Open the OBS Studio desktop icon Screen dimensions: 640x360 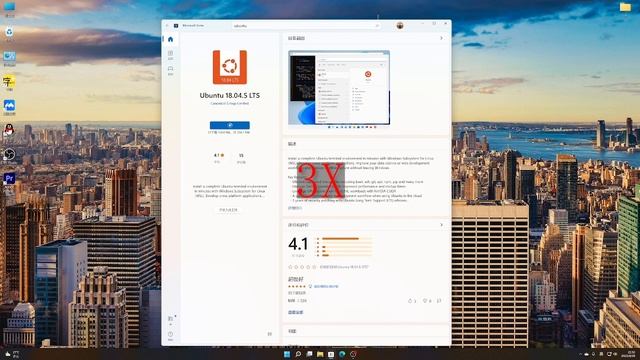tap(9, 155)
